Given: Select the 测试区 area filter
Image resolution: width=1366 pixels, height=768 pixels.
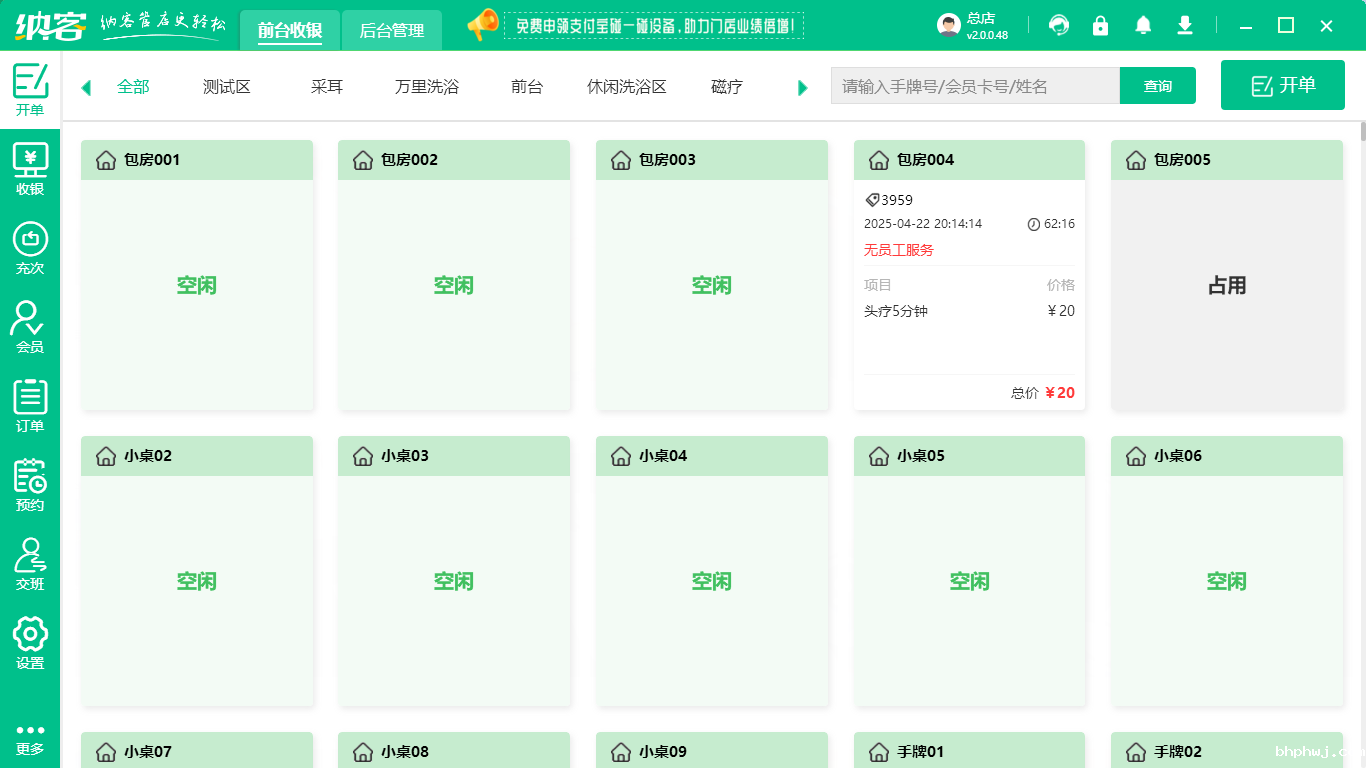Looking at the screenshot, I should [227, 87].
